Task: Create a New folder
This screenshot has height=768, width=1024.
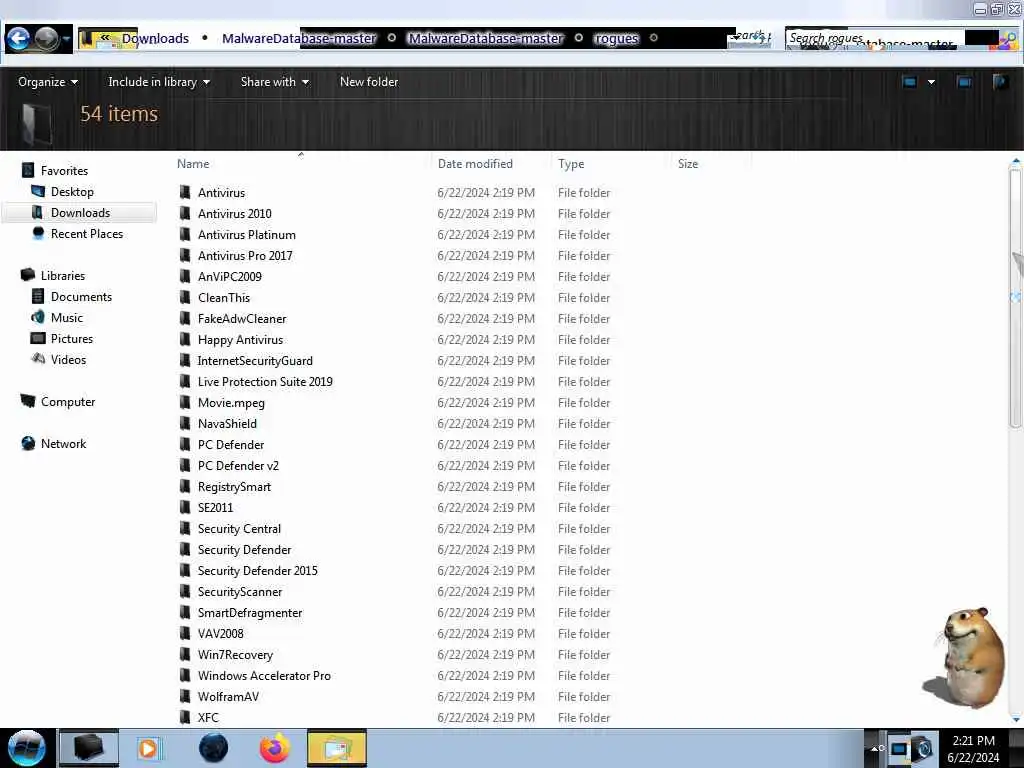Action: click(369, 82)
